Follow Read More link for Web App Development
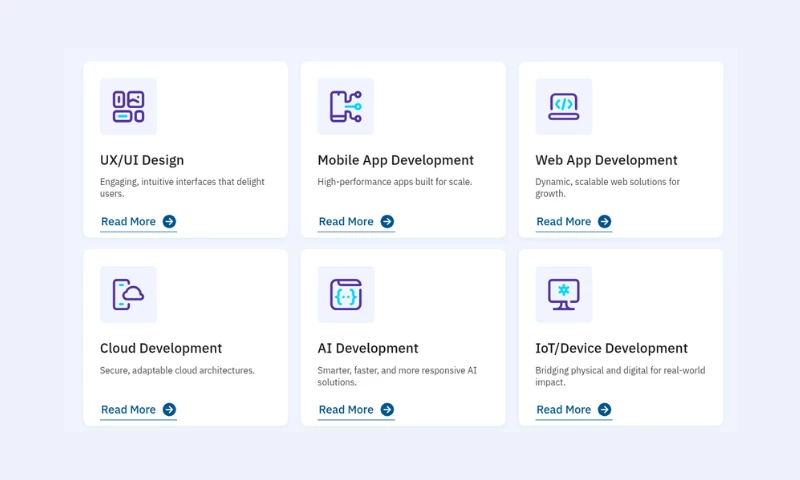Screen dimensions: 800x480 [x=564, y=222]
